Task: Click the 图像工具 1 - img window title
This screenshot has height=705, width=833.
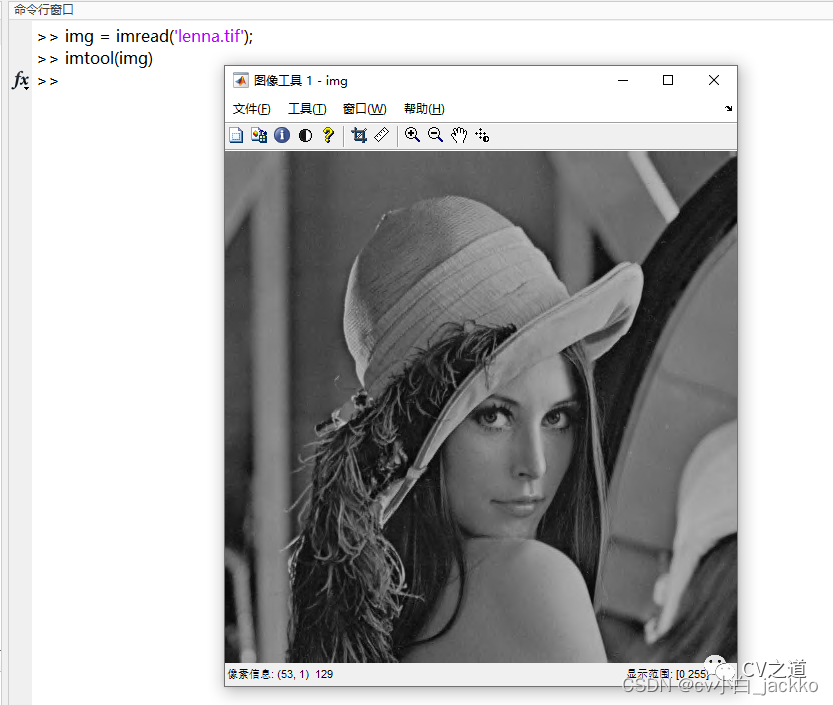Action: coord(300,81)
